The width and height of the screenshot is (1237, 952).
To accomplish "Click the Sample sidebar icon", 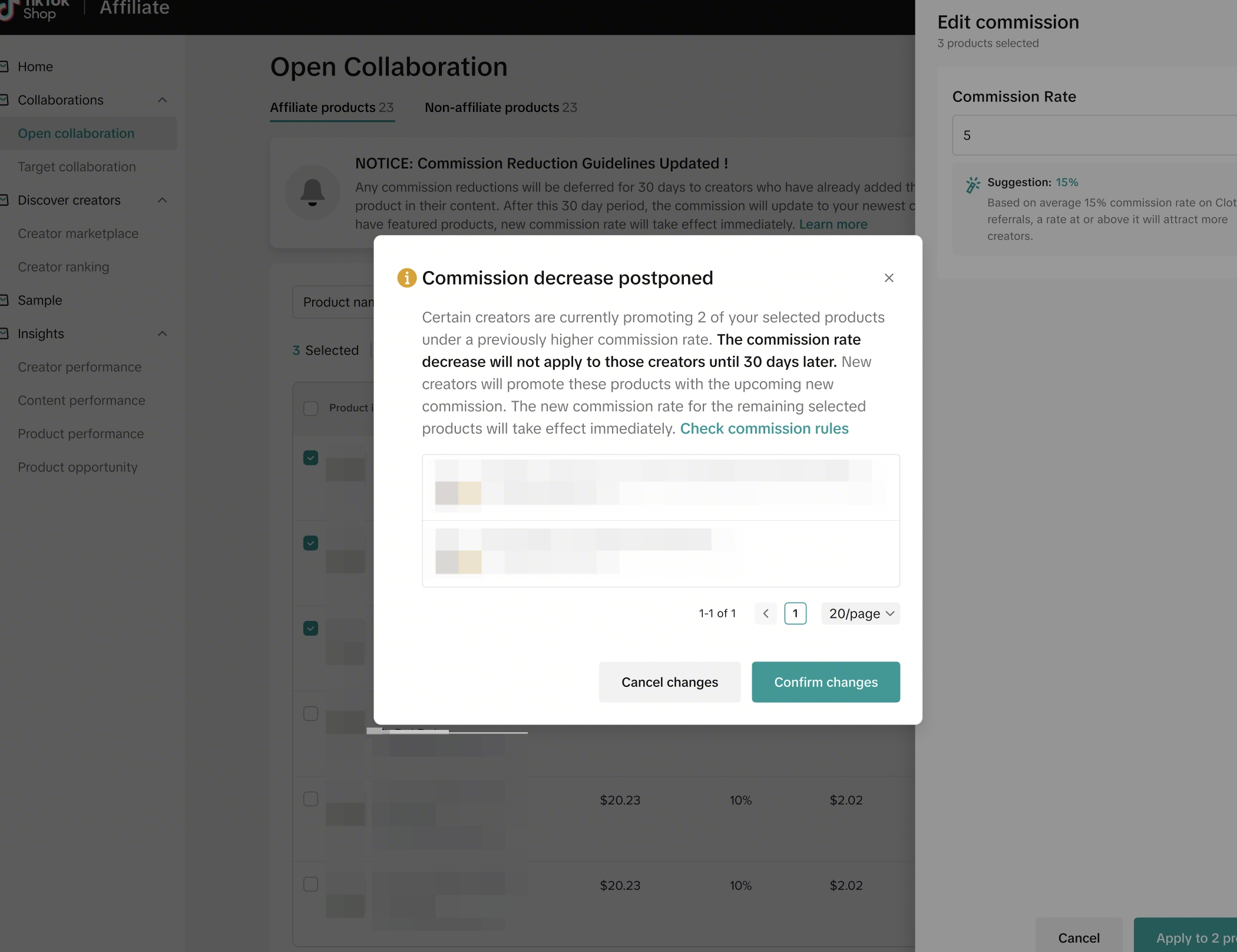I will (x=5, y=300).
